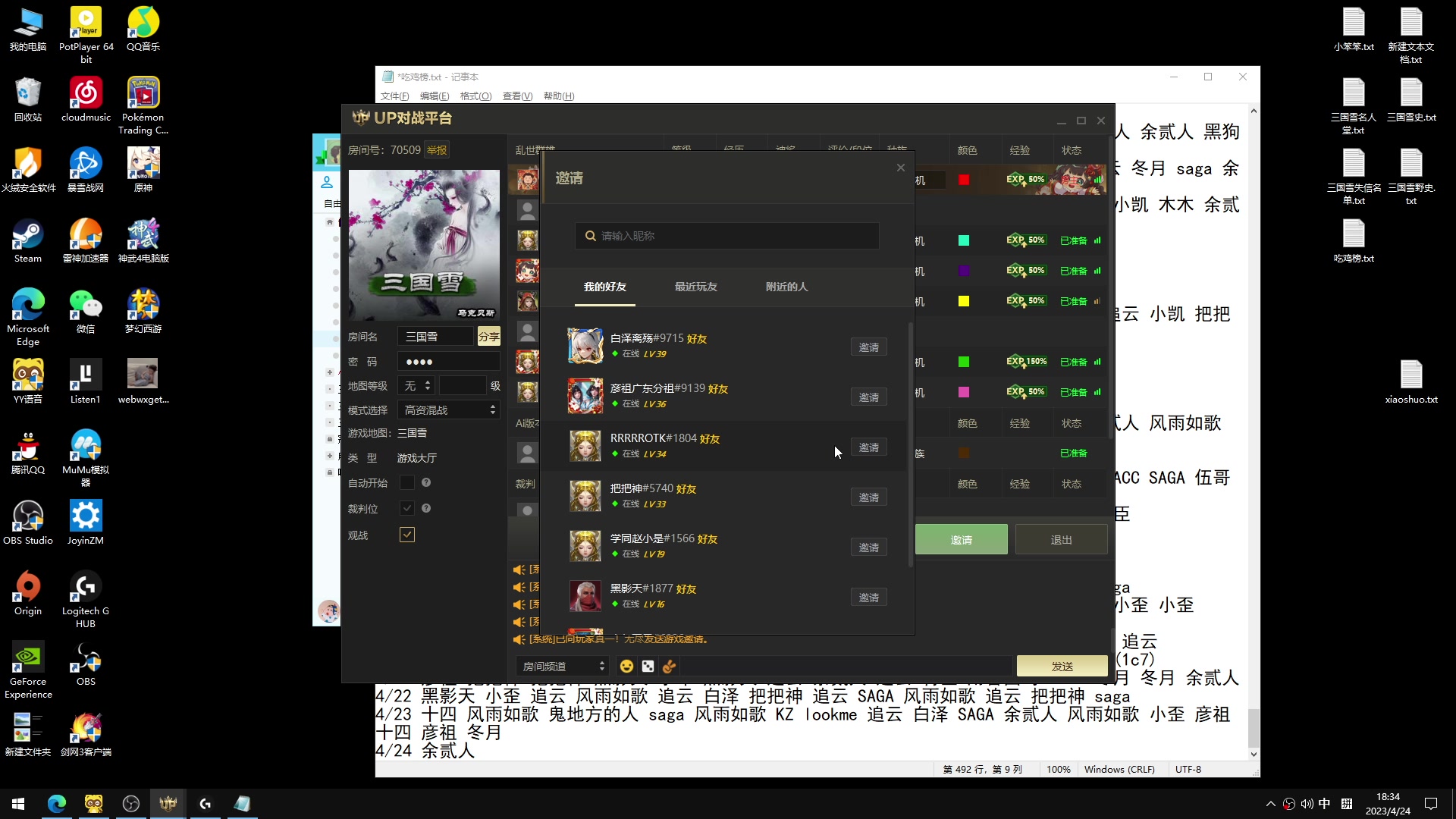Click the 发送 send button
1456x819 pixels.
click(x=1061, y=666)
